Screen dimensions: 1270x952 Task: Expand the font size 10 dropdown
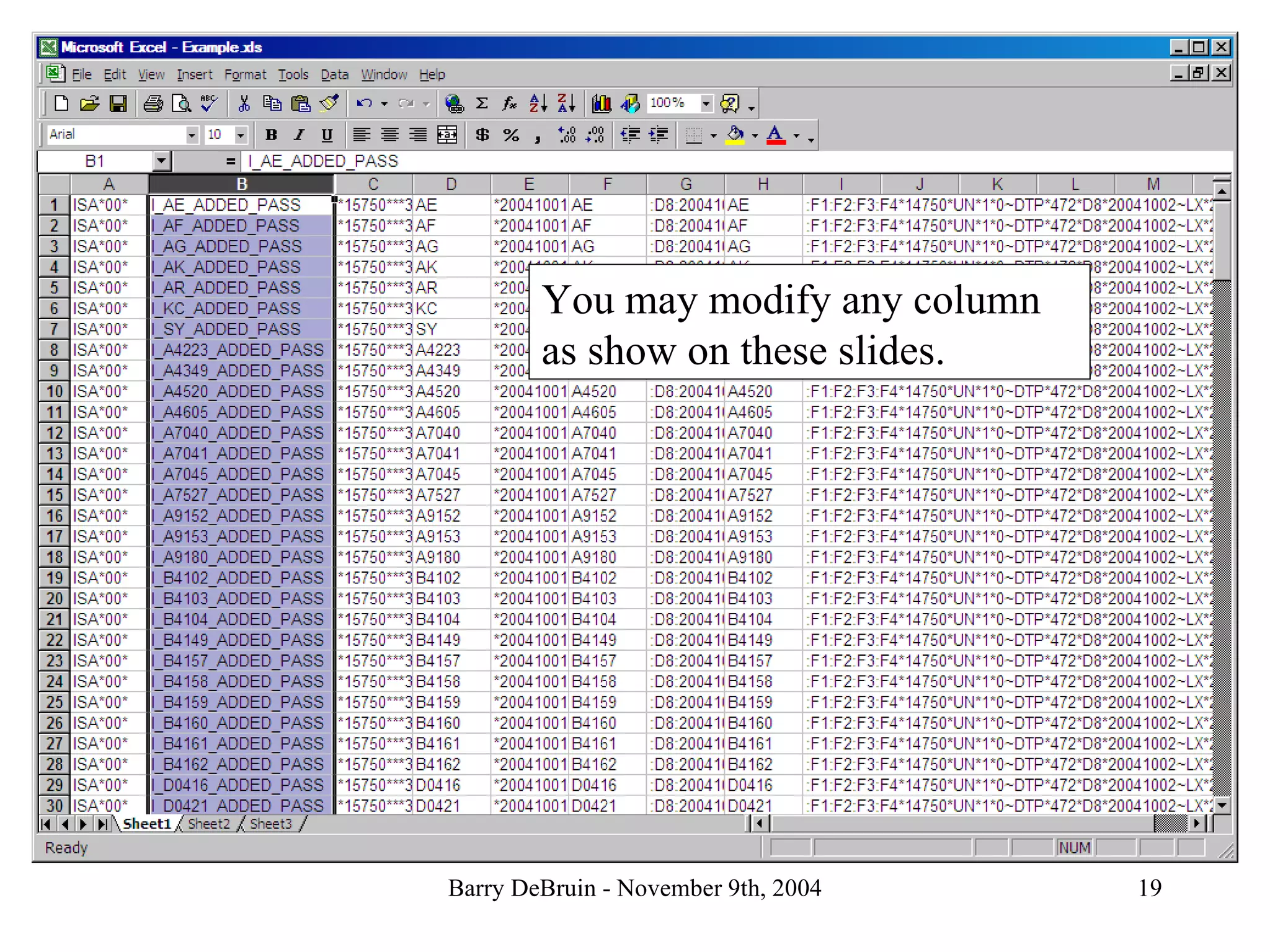pyautogui.click(x=241, y=134)
